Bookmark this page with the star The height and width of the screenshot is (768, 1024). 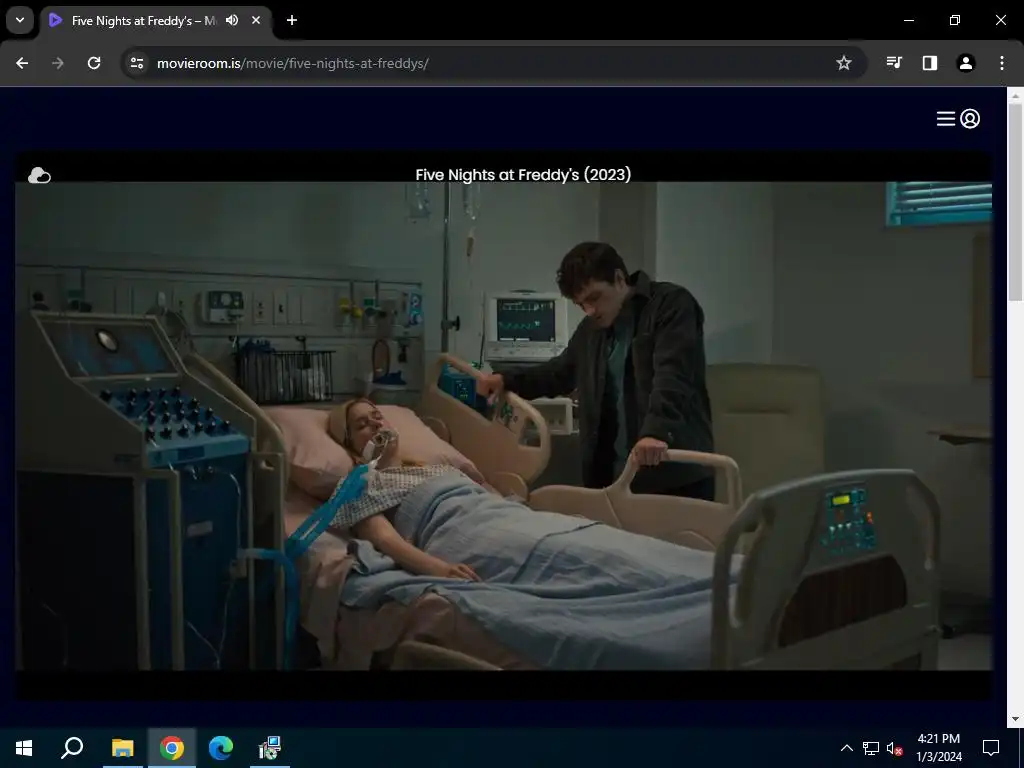[x=844, y=63]
